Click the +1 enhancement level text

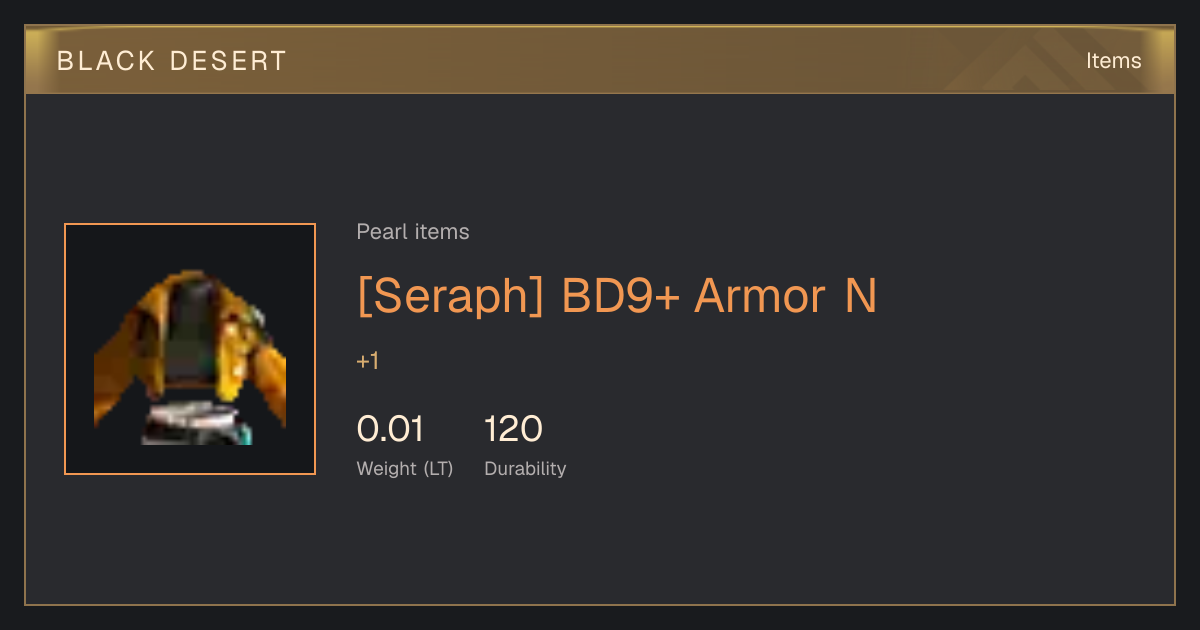point(368,361)
